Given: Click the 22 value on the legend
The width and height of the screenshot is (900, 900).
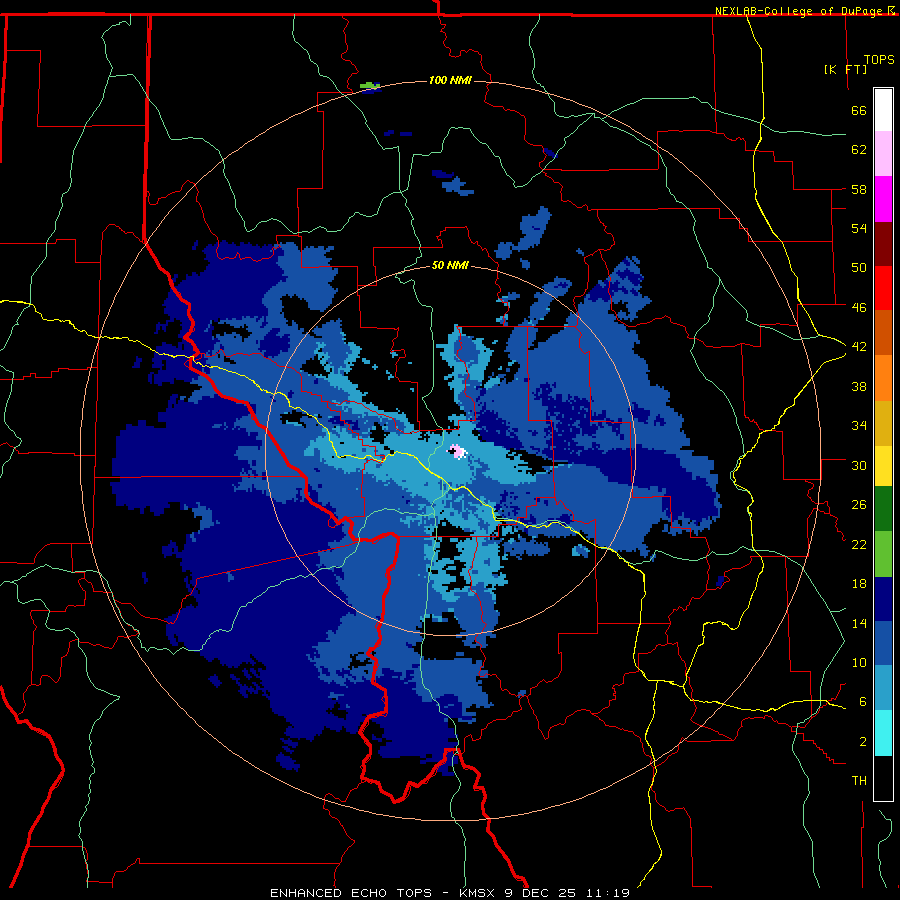Looking at the screenshot, I should tap(859, 544).
